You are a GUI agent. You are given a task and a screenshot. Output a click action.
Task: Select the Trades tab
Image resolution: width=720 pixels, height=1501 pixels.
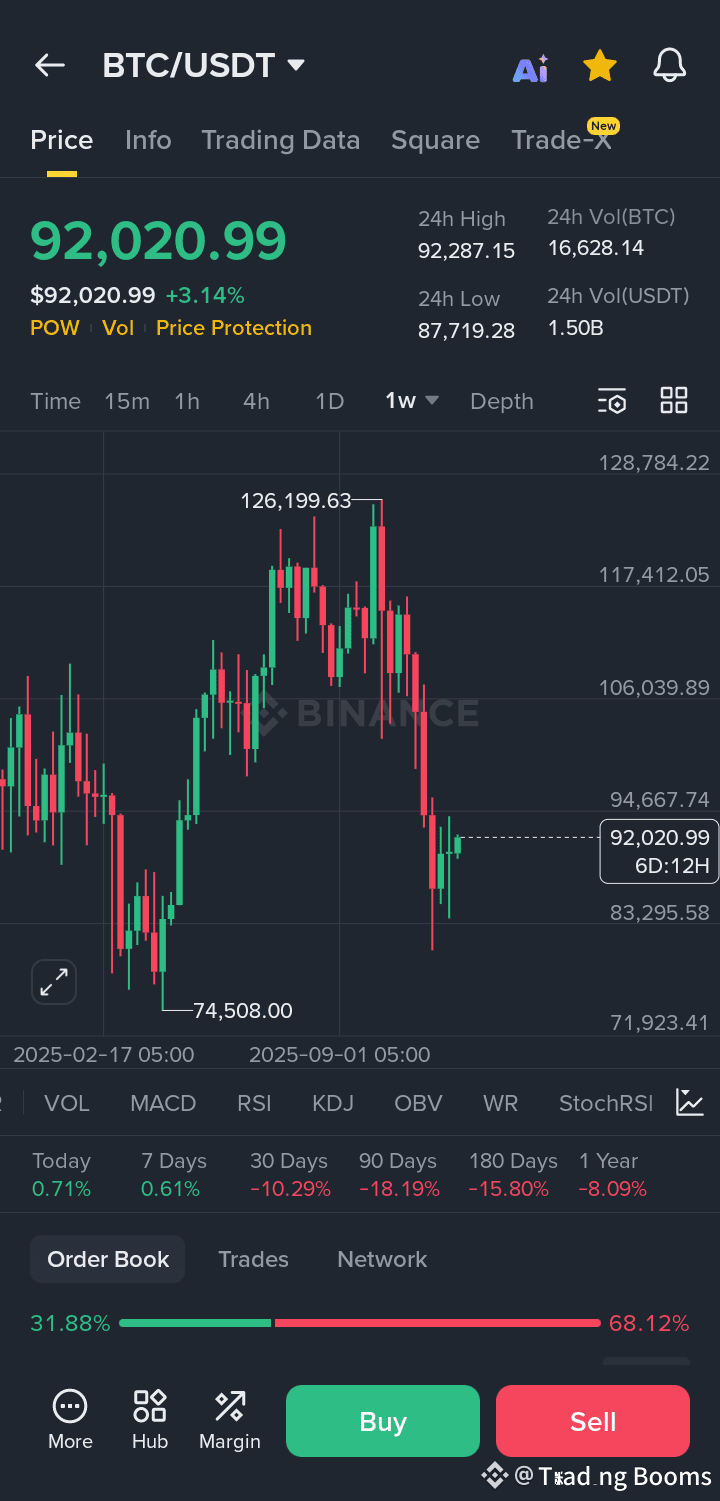(x=253, y=1259)
